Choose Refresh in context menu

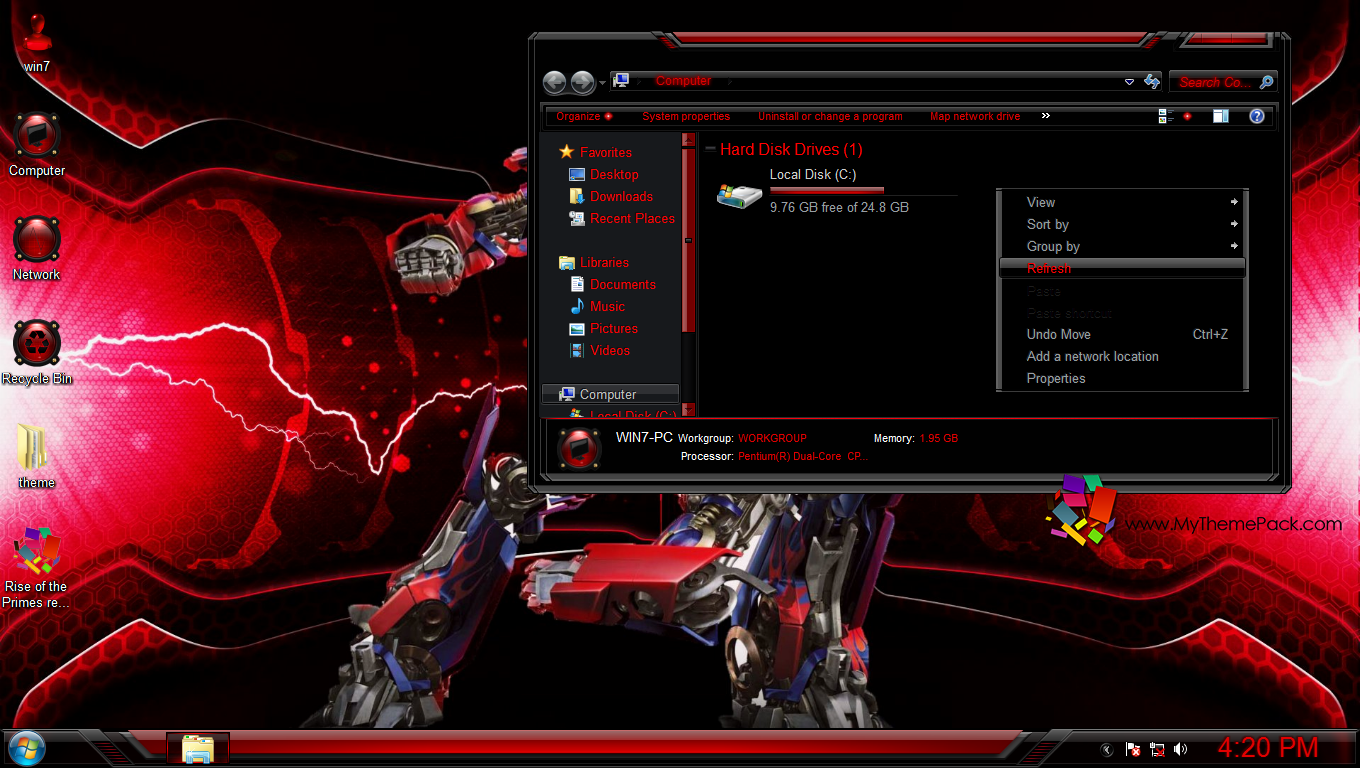point(1122,268)
